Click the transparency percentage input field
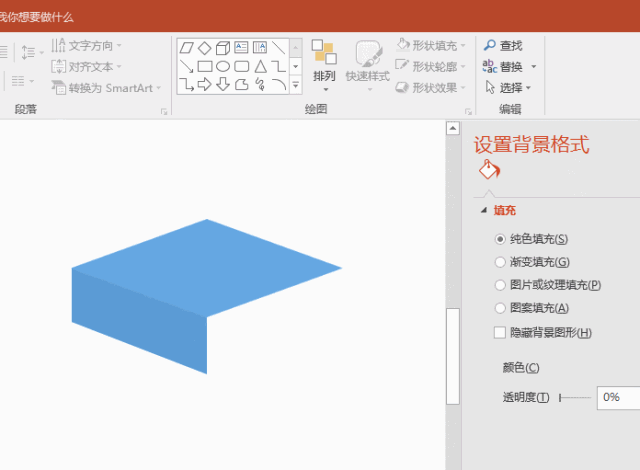 tap(618, 397)
